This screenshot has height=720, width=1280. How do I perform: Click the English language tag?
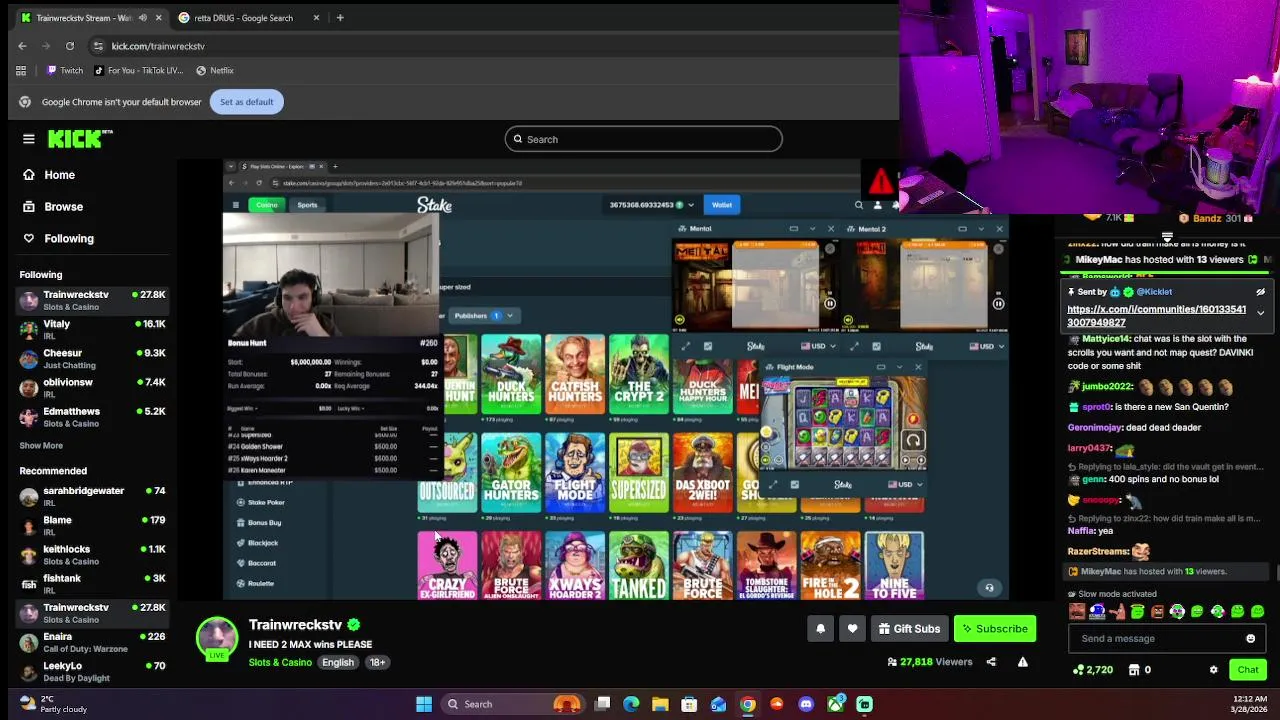tap(338, 663)
